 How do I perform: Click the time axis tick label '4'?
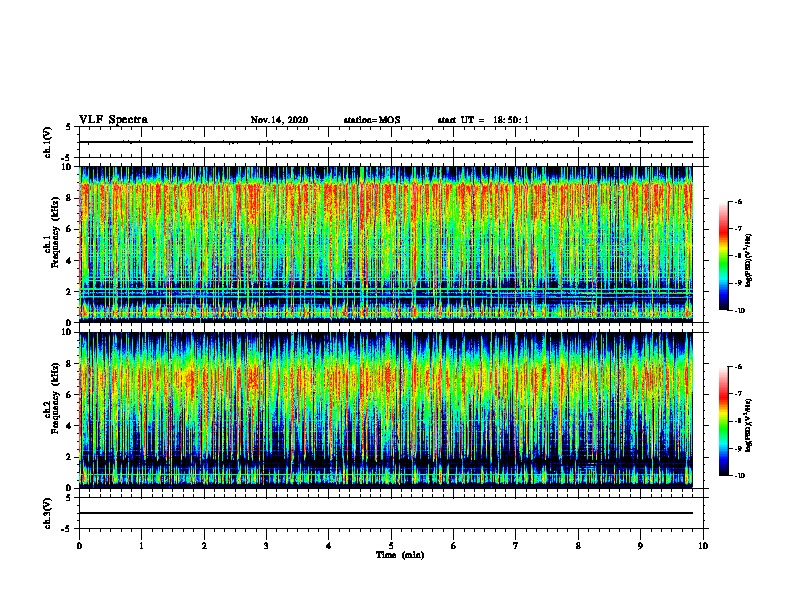point(329,545)
